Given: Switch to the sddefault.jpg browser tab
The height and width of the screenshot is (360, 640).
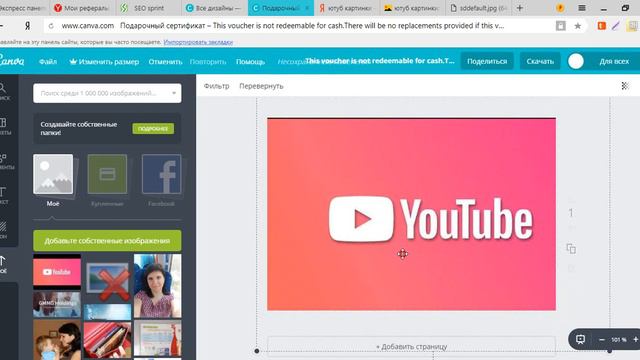Looking at the screenshot, I should click(x=479, y=8).
